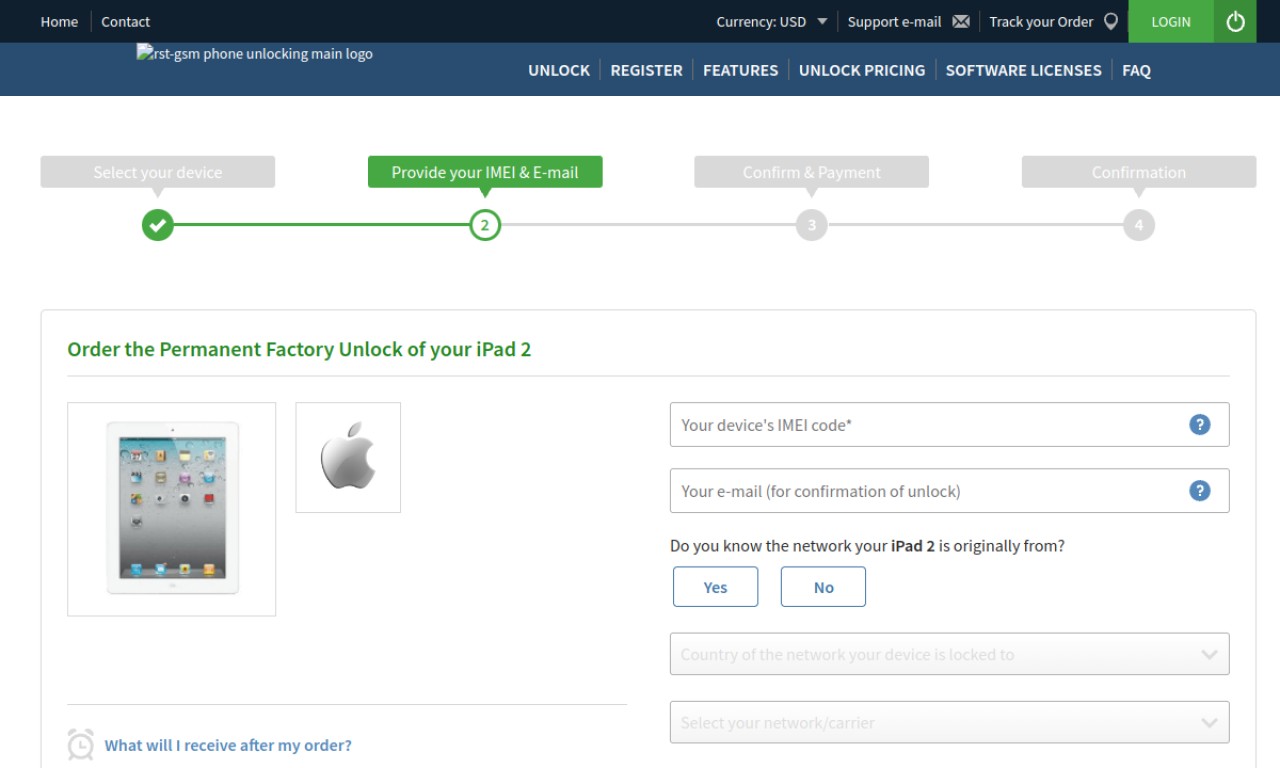Click the Select your device step label
This screenshot has height=768, width=1280.
point(158,172)
